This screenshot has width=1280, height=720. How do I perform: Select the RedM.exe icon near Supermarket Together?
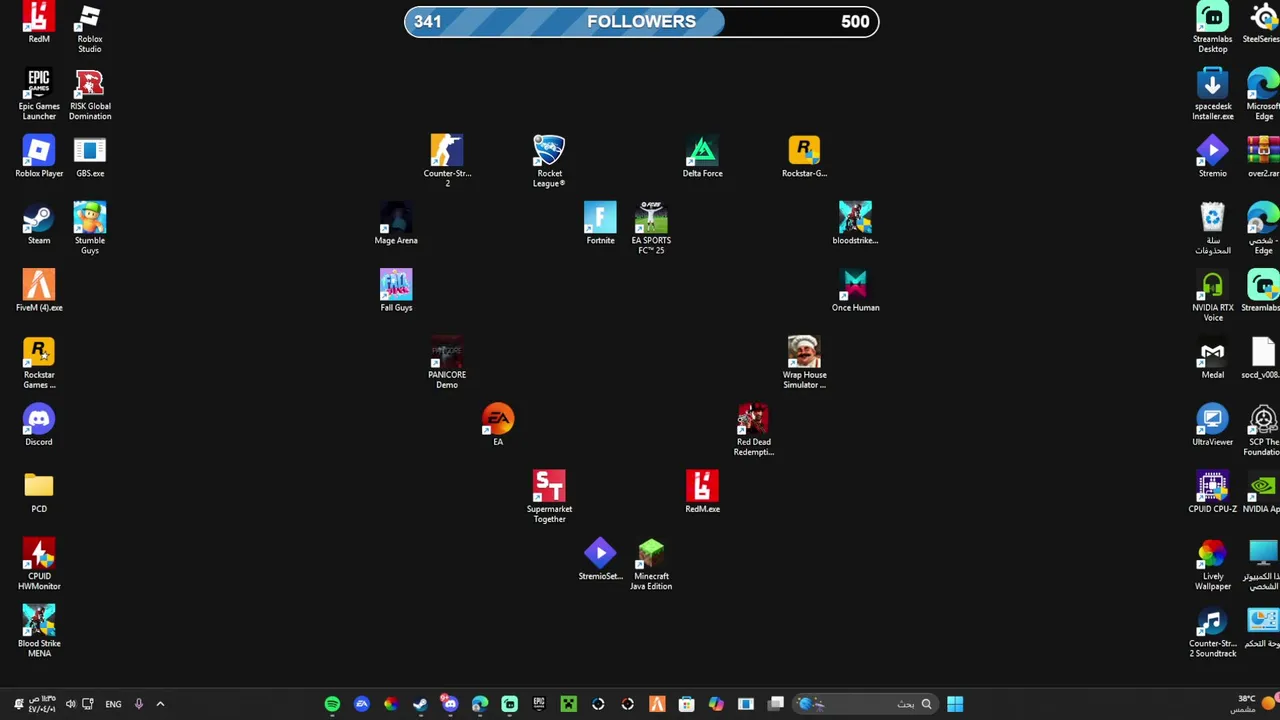pyautogui.click(x=702, y=493)
